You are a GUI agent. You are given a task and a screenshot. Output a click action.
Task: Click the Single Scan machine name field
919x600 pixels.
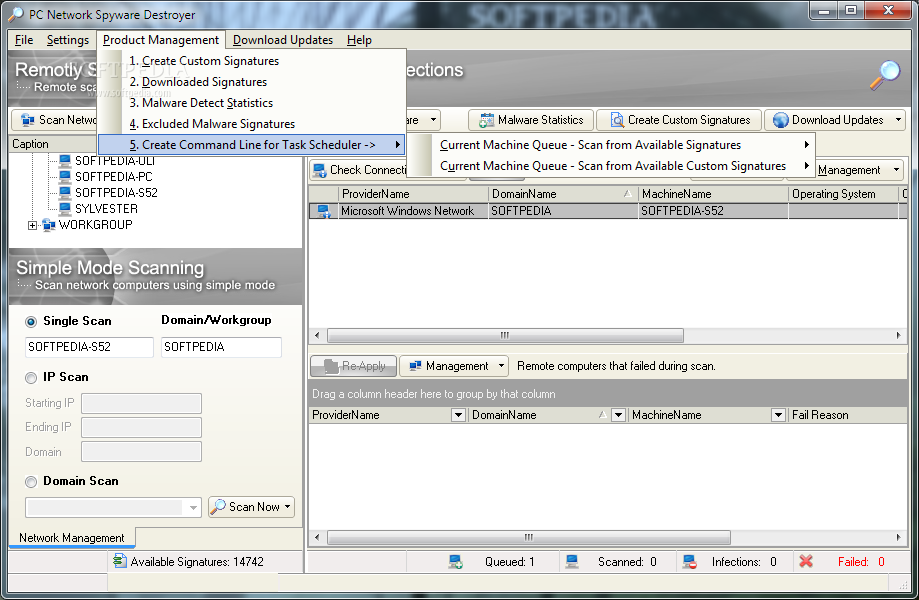89,347
